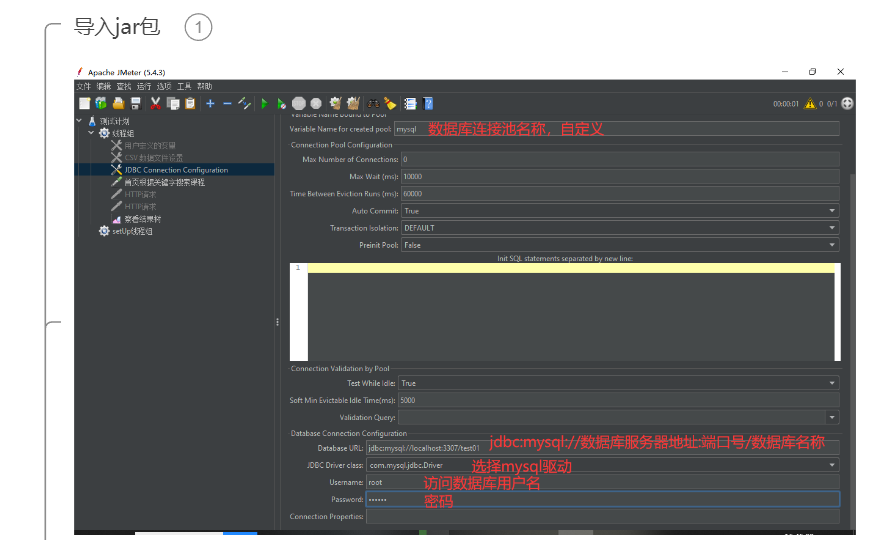Open the Templates toolbar icon
This screenshot has height=540, width=893.
point(101,103)
